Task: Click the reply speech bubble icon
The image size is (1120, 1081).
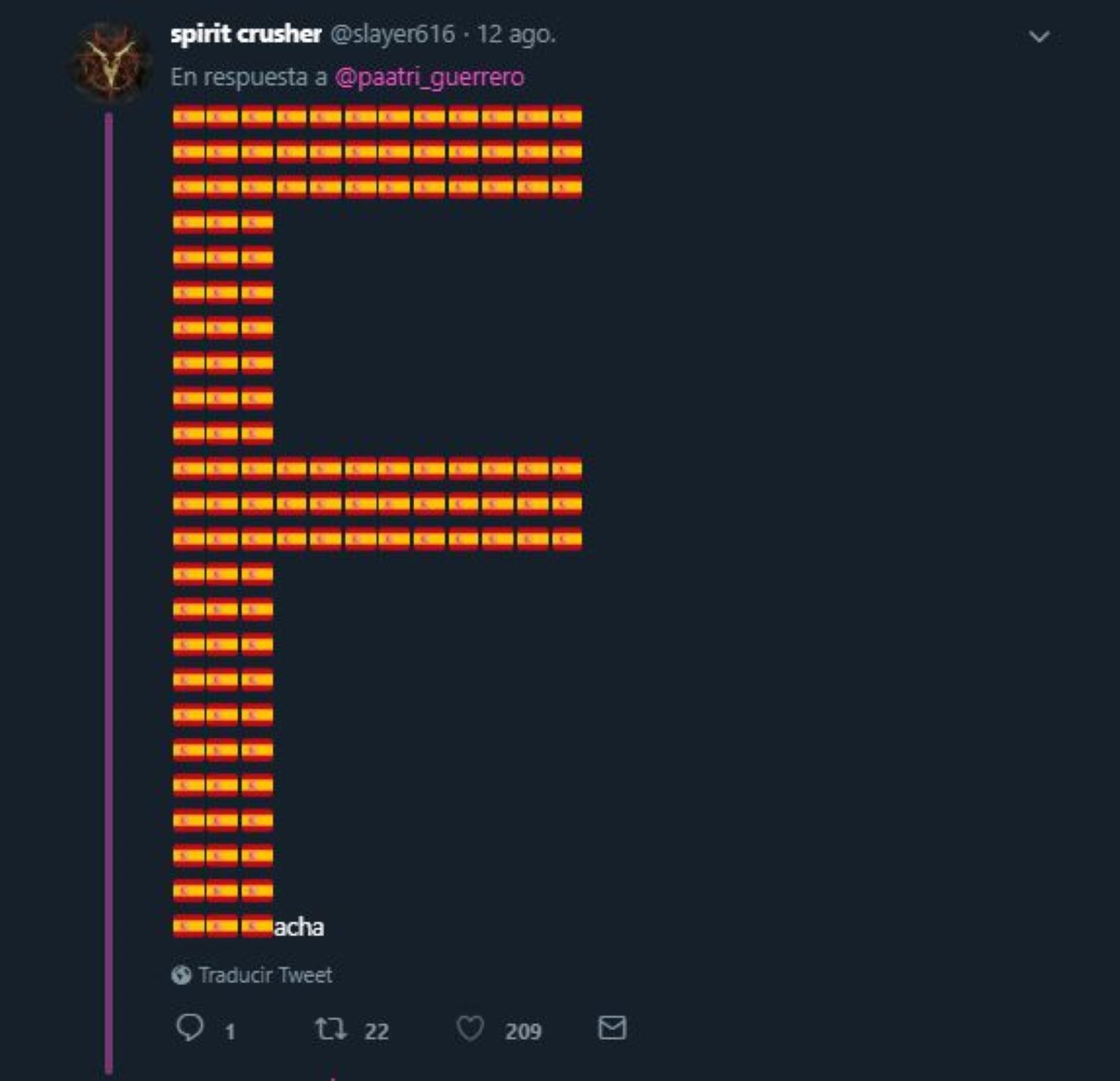Action: [x=190, y=1027]
